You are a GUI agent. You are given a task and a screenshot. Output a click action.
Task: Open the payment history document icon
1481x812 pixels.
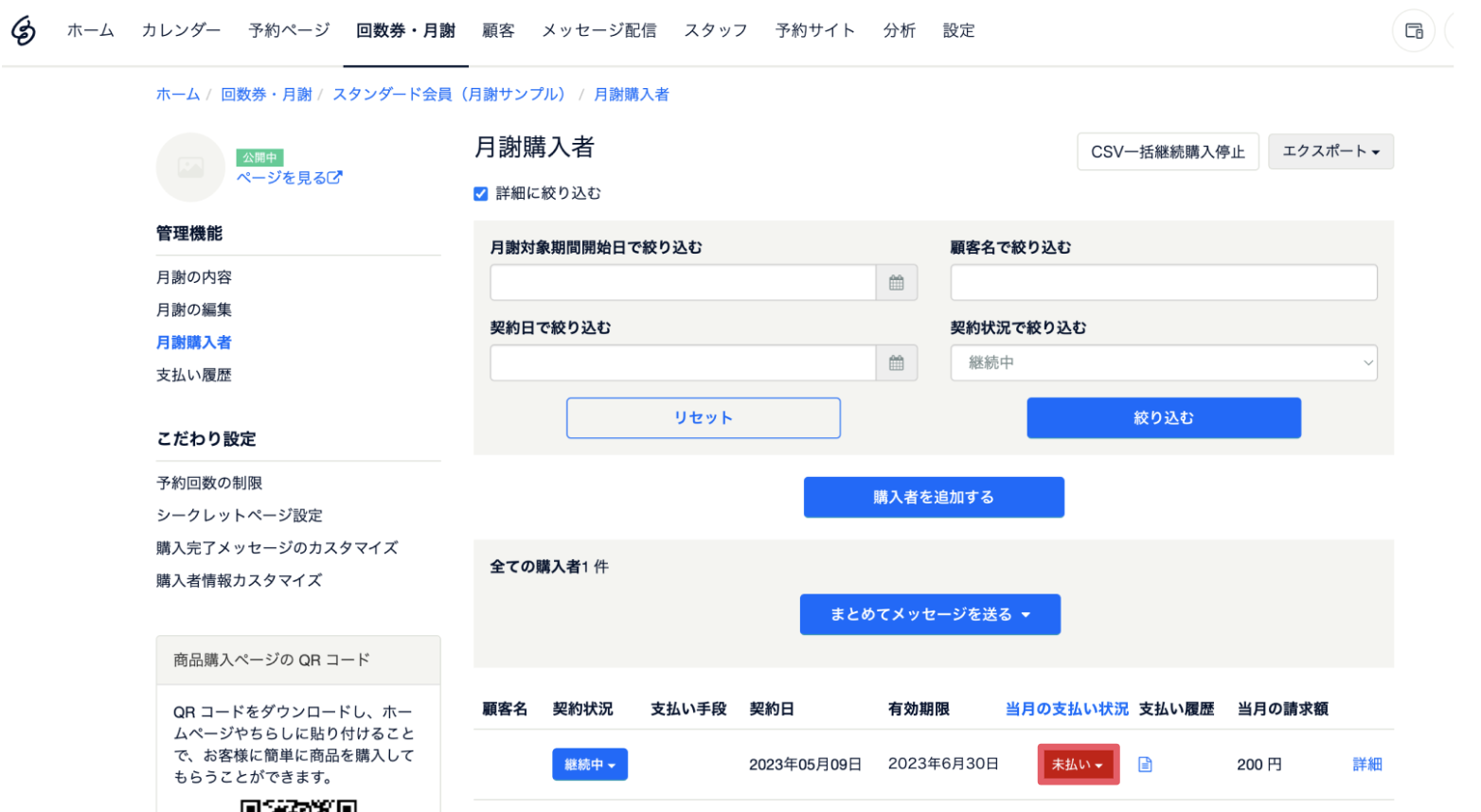[1145, 765]
